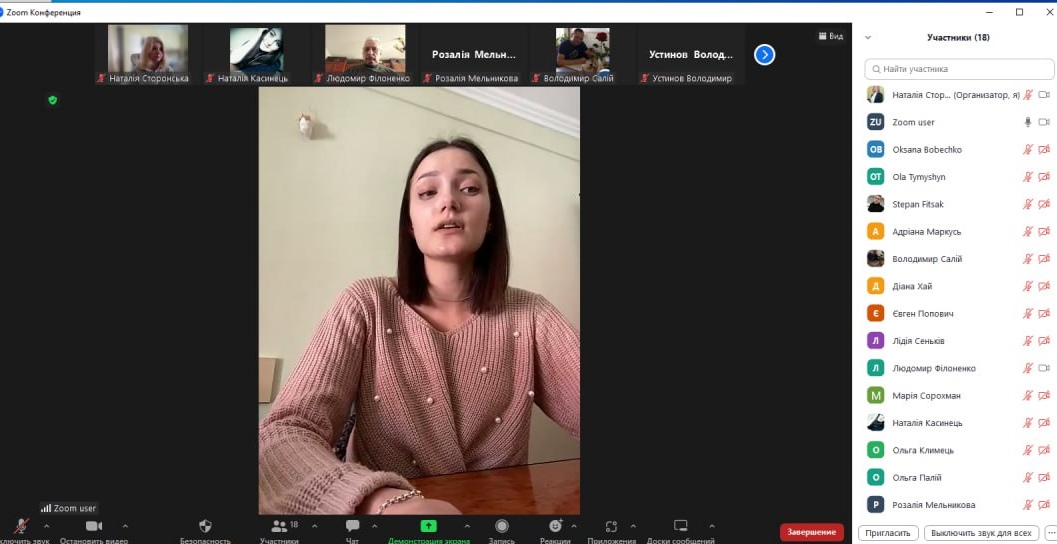Image resolution: width=1057 pixels, height=544 pixels.
Task: Toggle microphone mute in bottom toolbar
Action: point(22,526)
